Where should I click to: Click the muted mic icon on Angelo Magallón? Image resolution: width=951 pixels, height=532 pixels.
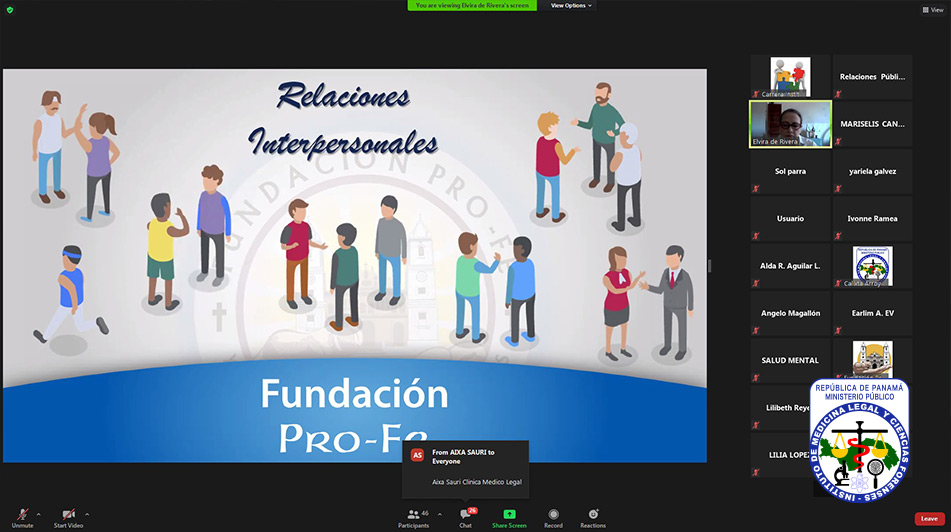click(x=756, y=331)
